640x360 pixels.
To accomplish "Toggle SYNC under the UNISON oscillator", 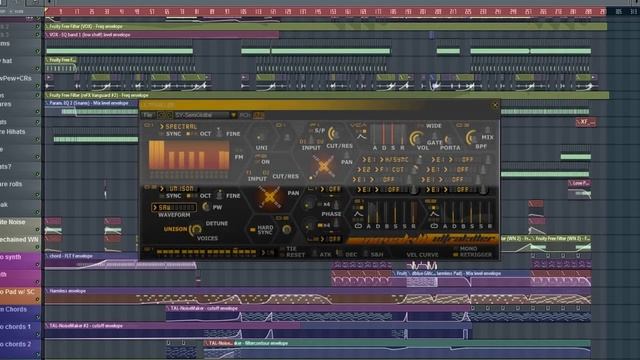I will [170, 196].
